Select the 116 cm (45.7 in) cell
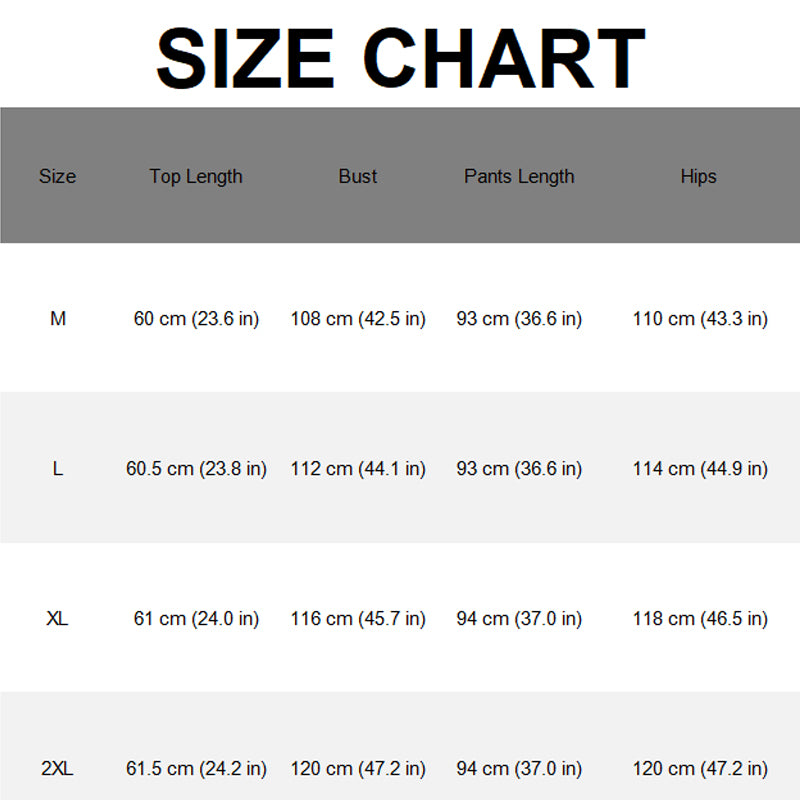This screenshot has width=800, height=800. pos(358,619)
